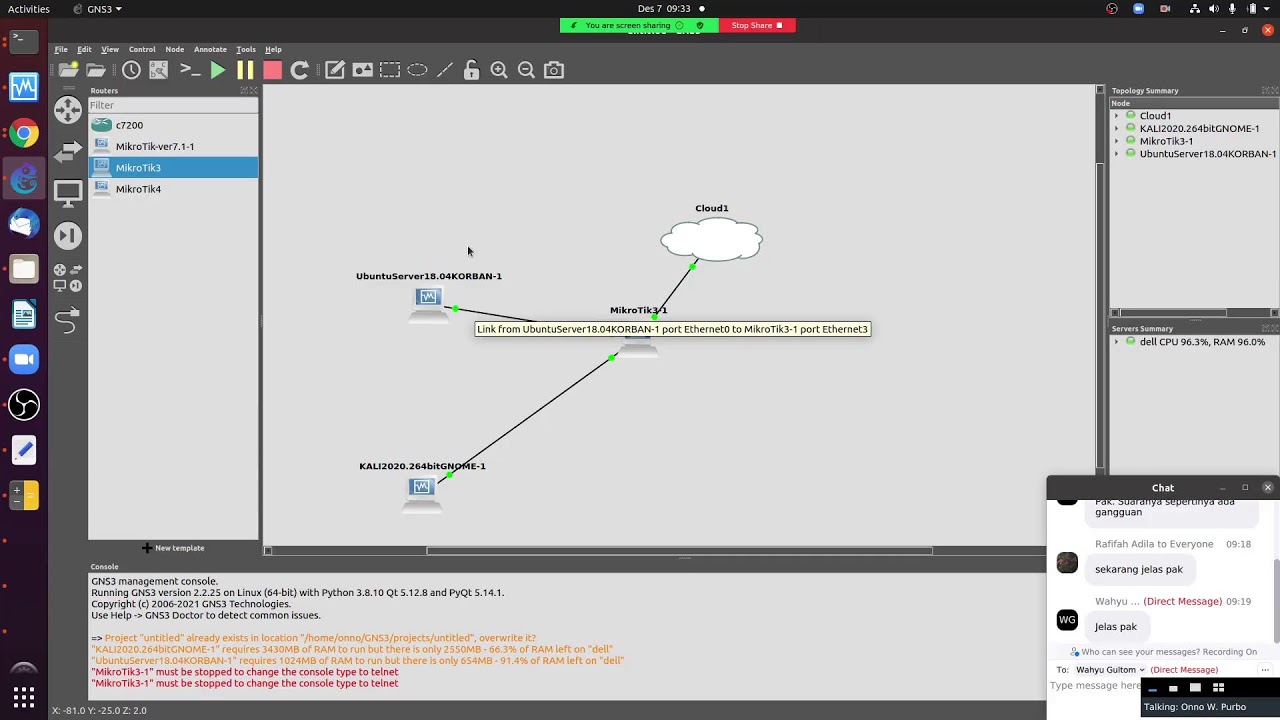This screenshot has height=720, width=1280.
Task: Select the Draw rectangle tool
Action: 390,70
